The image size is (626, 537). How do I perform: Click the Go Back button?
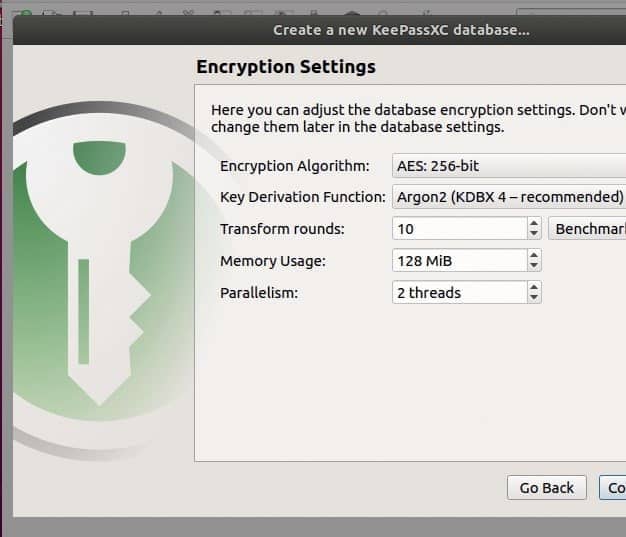click(547, 488)
